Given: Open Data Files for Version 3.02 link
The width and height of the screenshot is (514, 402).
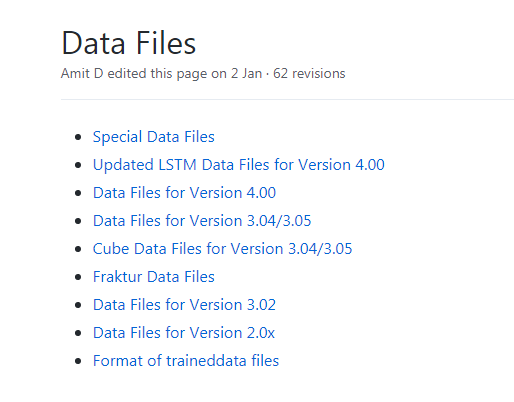Looking at the screenshot, I should click(x=184, y=305).
